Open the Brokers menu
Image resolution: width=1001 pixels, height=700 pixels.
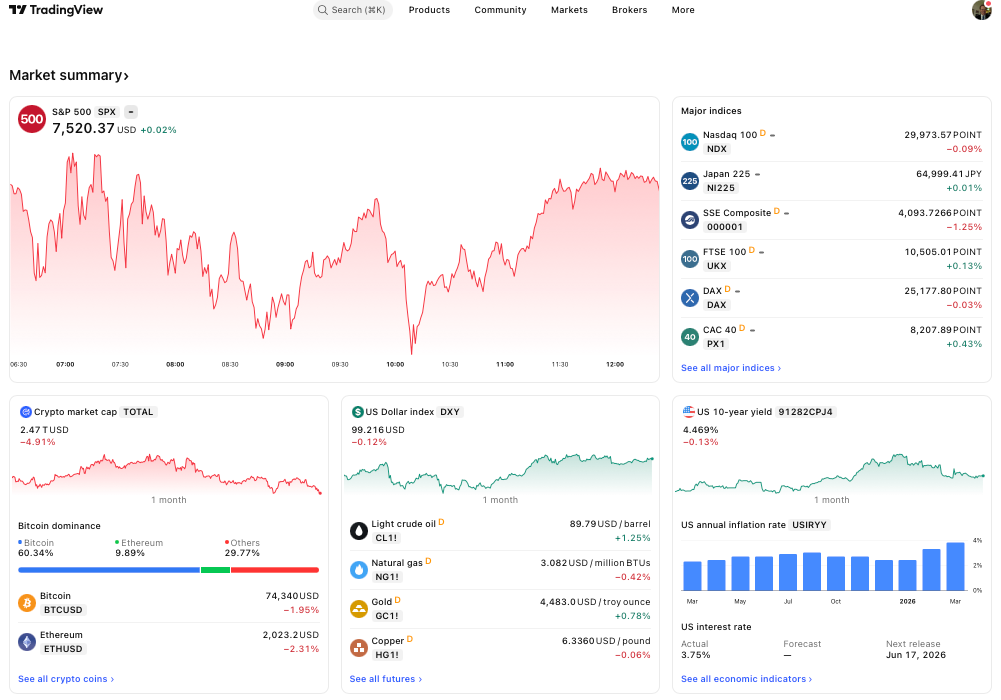(629, 10)
